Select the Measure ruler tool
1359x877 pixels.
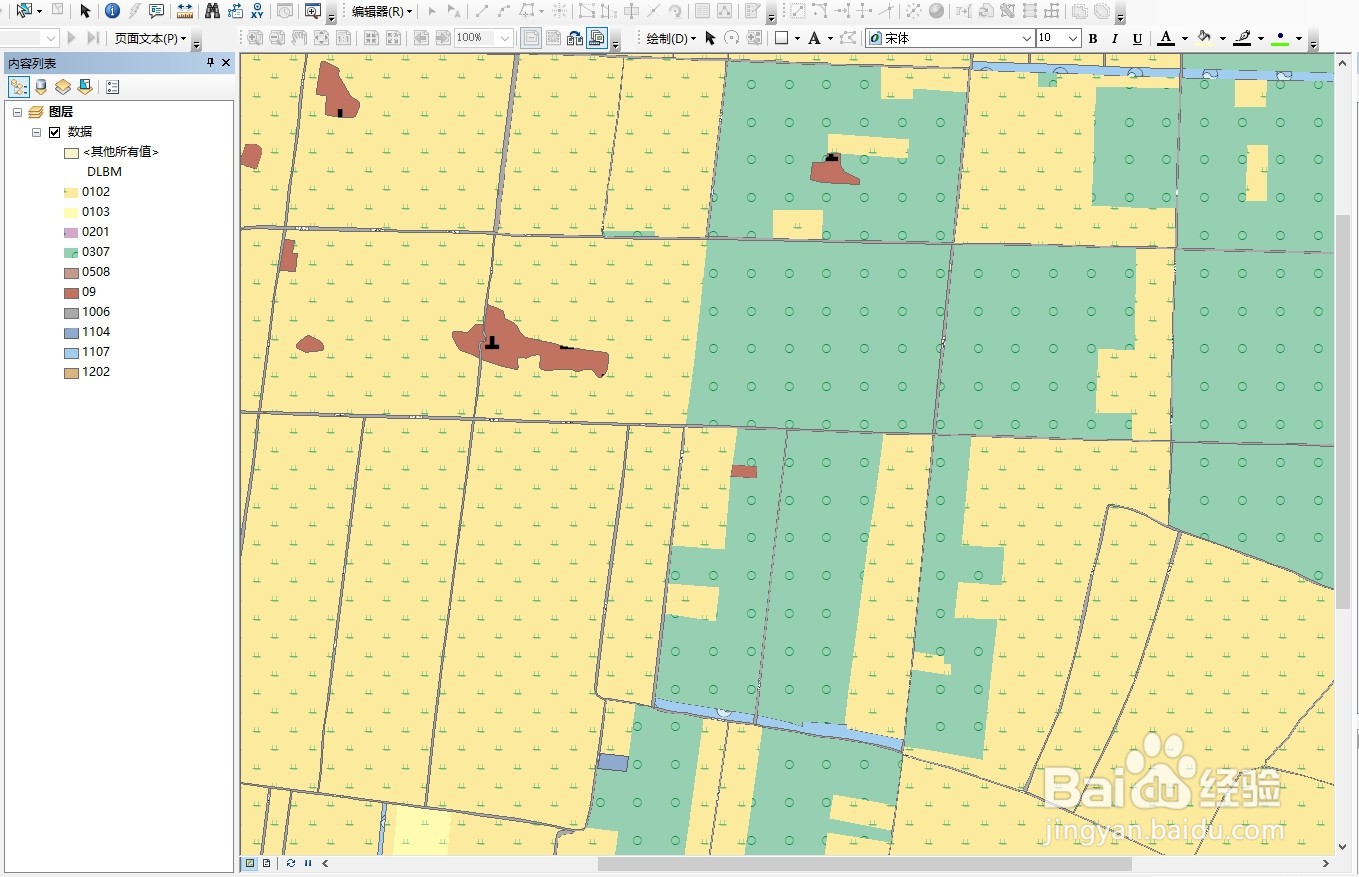pos(185,11)
